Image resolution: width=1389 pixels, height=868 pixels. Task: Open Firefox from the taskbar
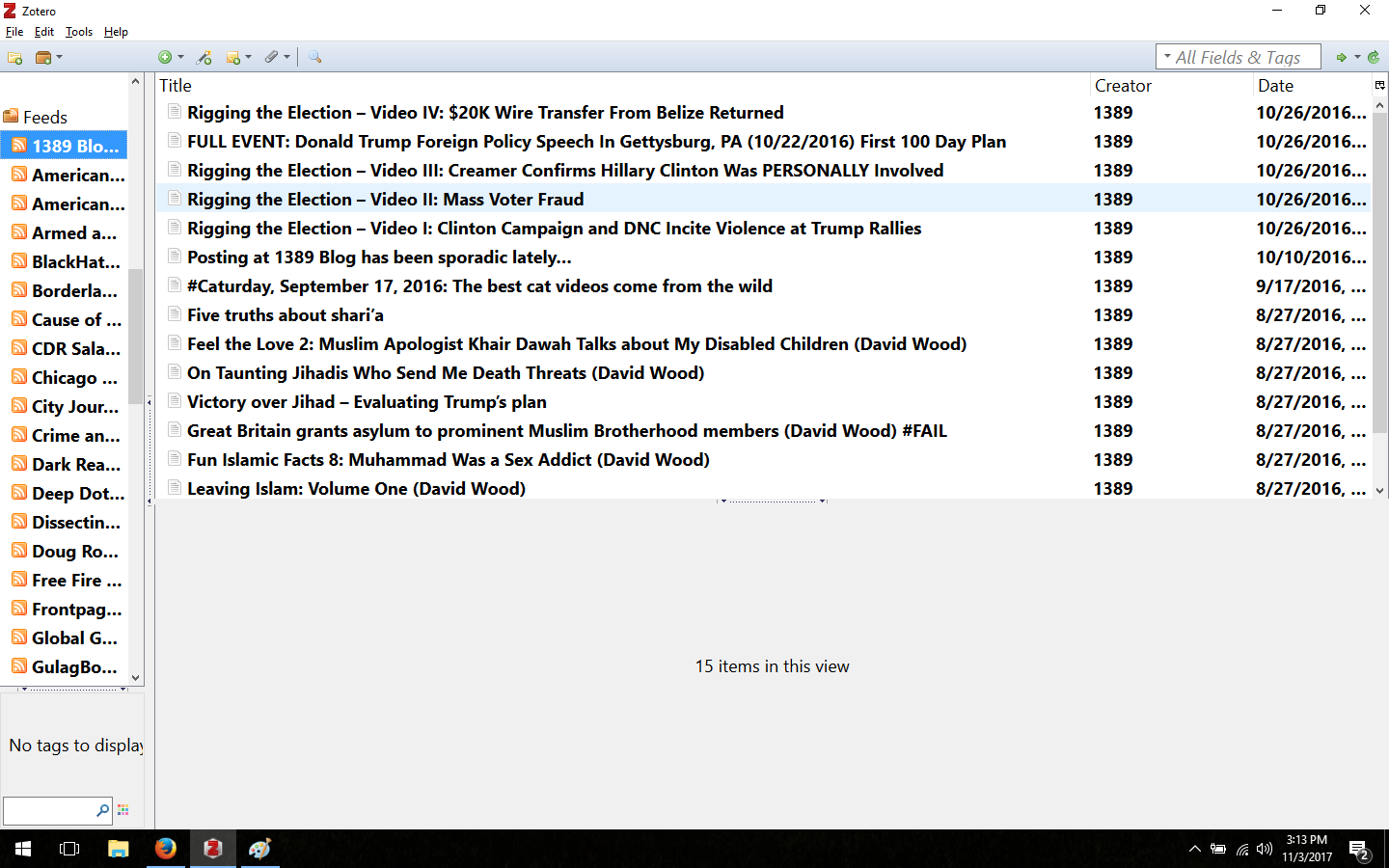166,849
